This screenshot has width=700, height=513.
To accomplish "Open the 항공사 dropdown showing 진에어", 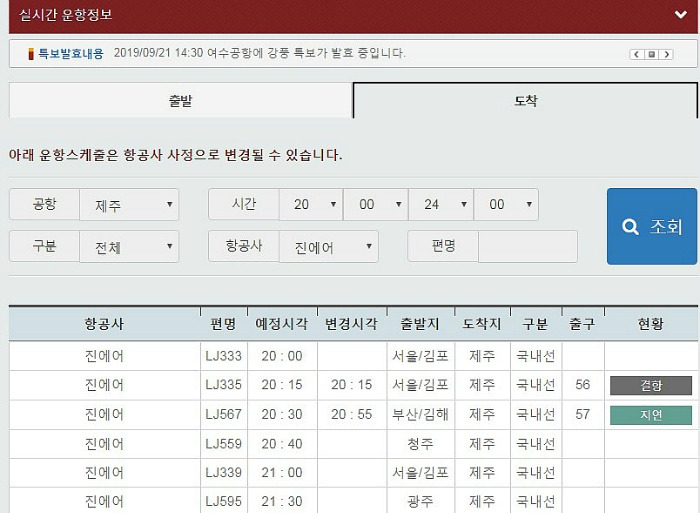I will click(x=329, y=246).
